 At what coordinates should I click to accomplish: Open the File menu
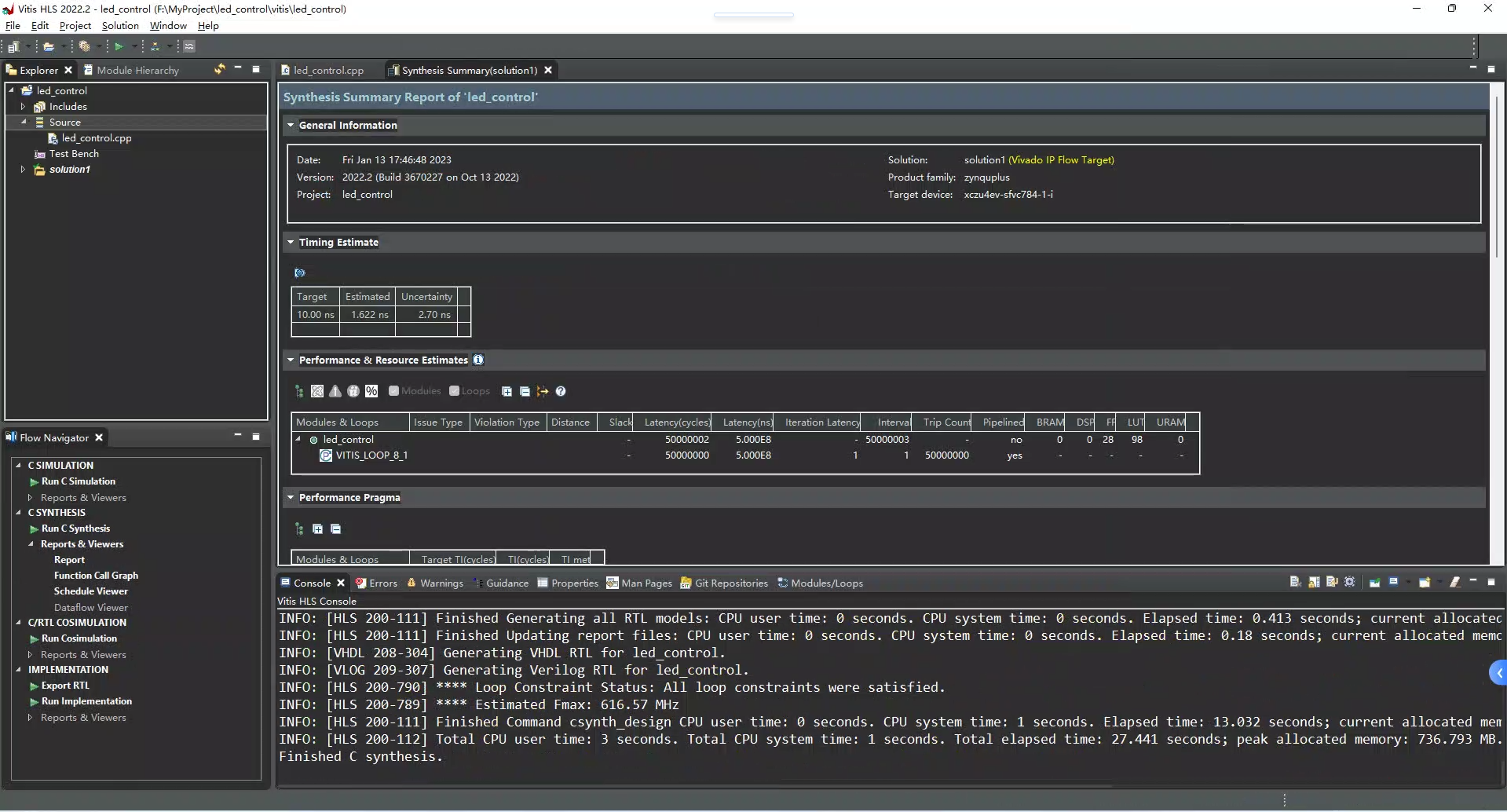(13, 25)
